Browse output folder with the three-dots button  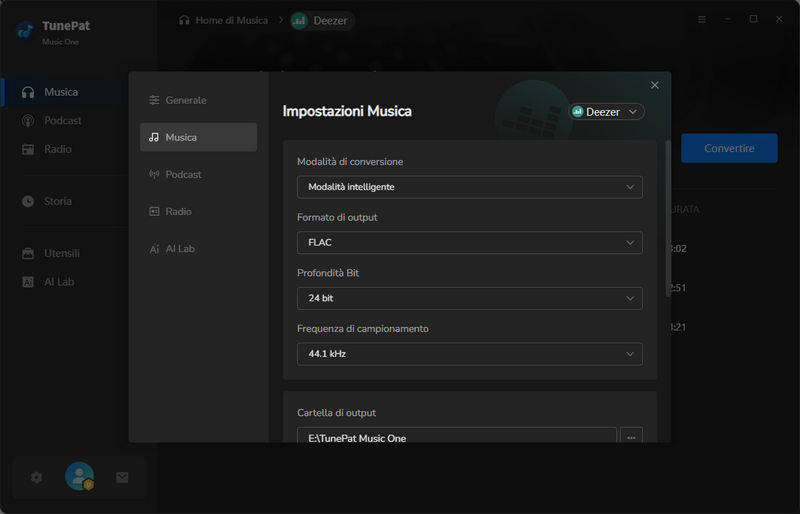click(631, 435)
